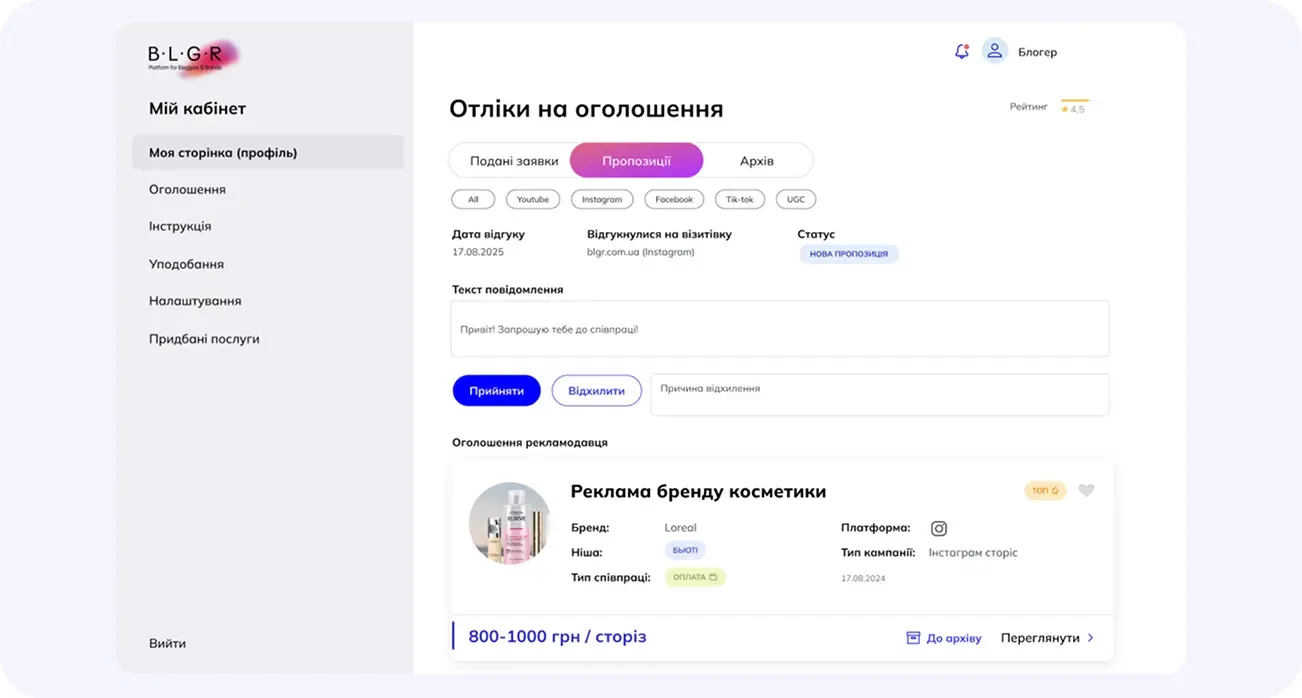Click the notification bell icon
The width and height of the screenshot is (1302, 698).
(x=961, y=51)
